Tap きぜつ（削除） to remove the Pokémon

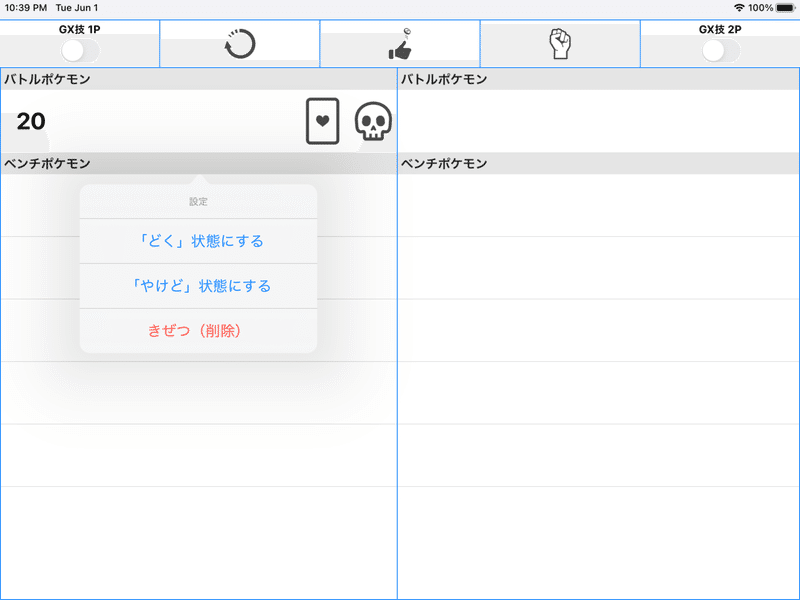click(x=197, y=331)
